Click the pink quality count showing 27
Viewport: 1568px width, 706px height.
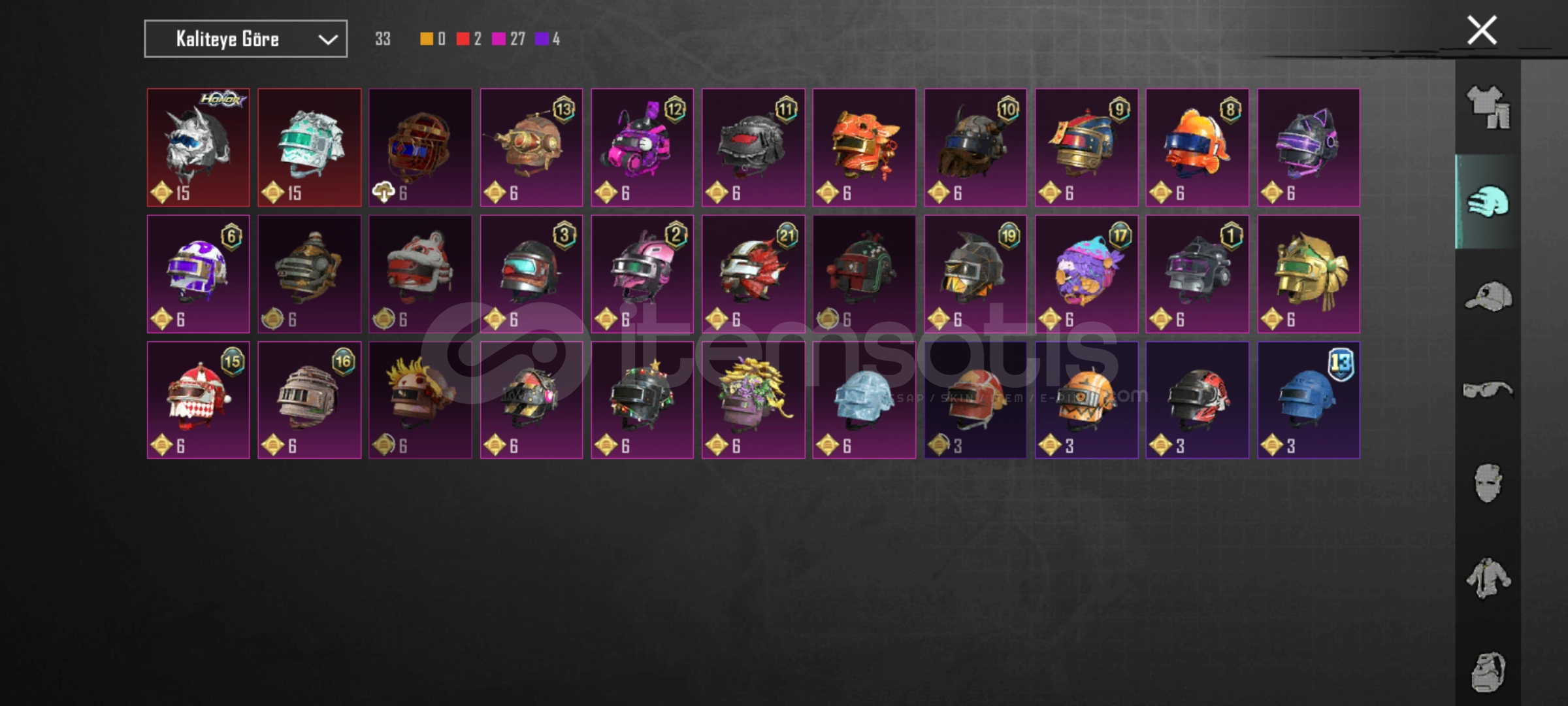point(508,39)
